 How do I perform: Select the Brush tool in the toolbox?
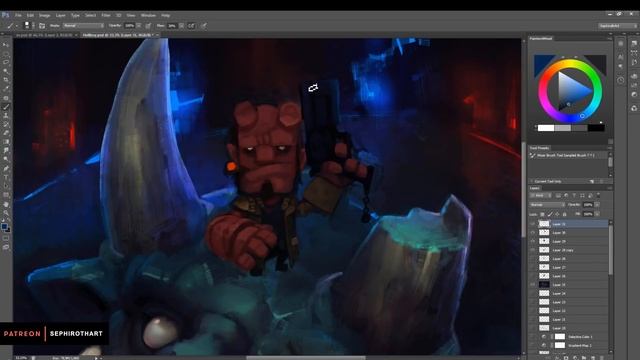6,107
